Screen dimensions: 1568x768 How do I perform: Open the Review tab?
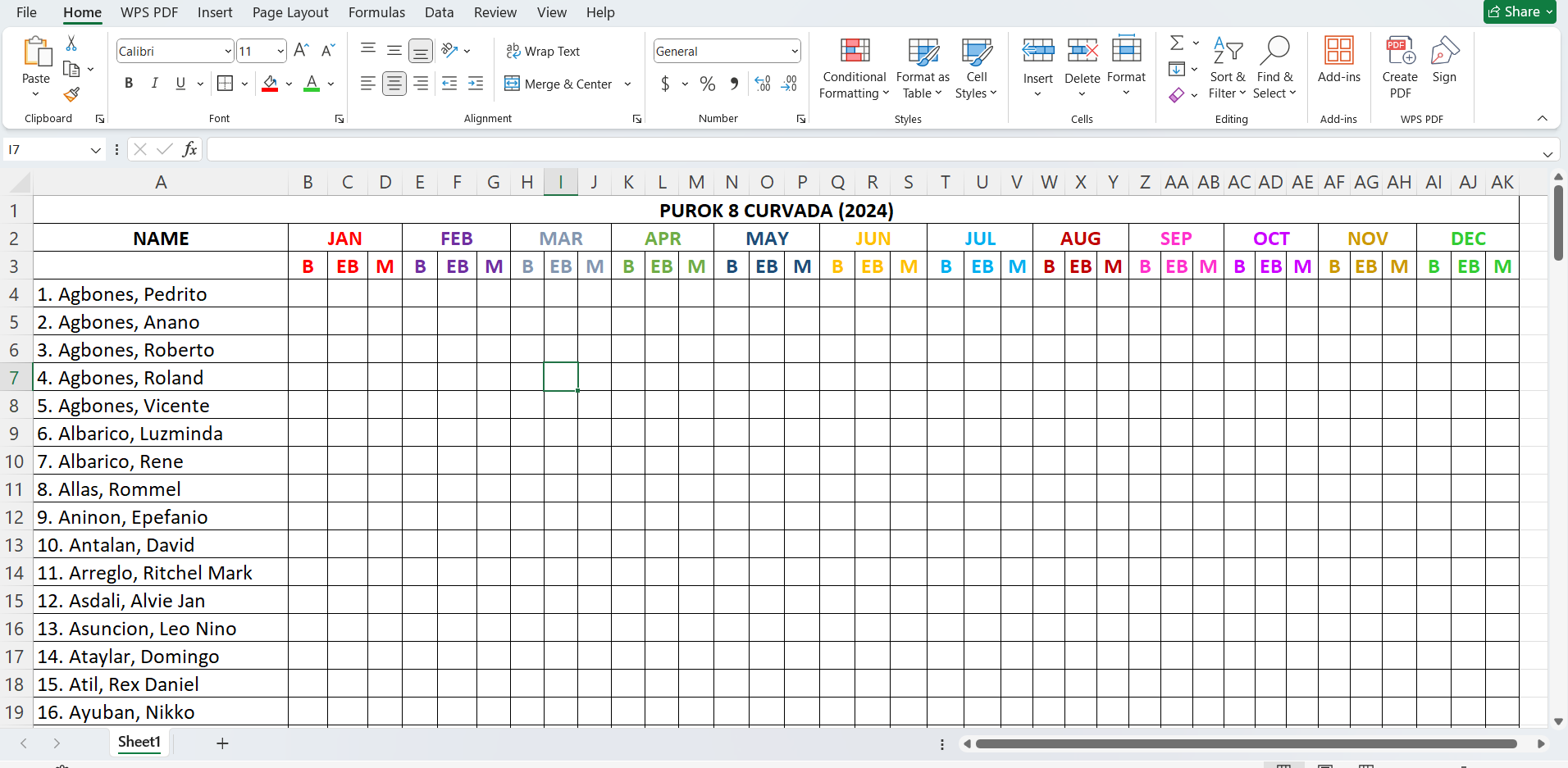click(x=495, y=12)
